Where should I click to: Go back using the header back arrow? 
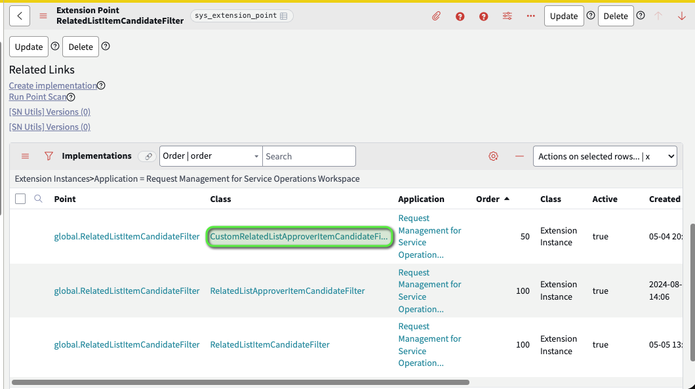click(x=20, y=16)
